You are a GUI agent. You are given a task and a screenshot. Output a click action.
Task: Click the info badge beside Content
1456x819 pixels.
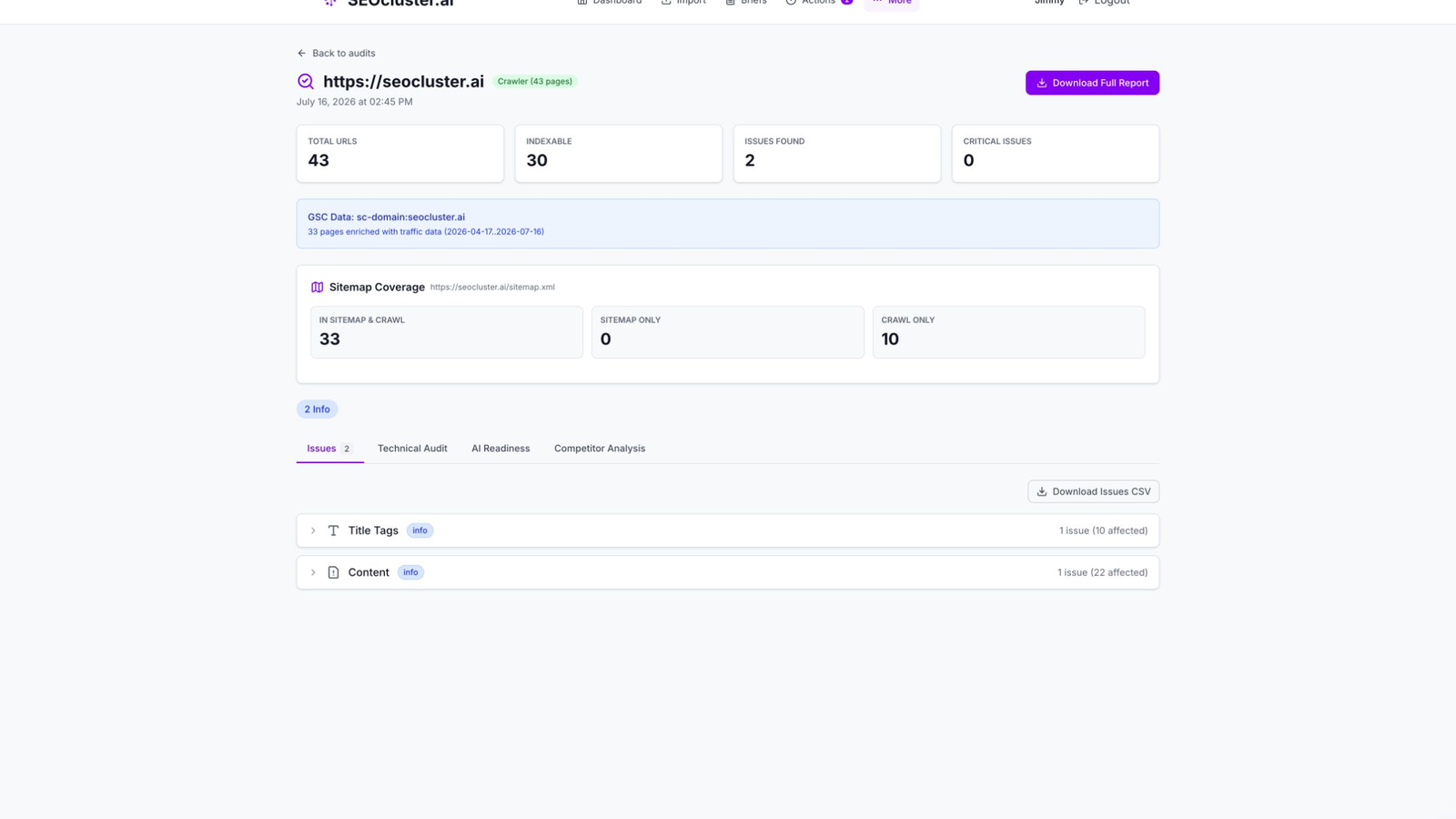(x=410, y=572)
